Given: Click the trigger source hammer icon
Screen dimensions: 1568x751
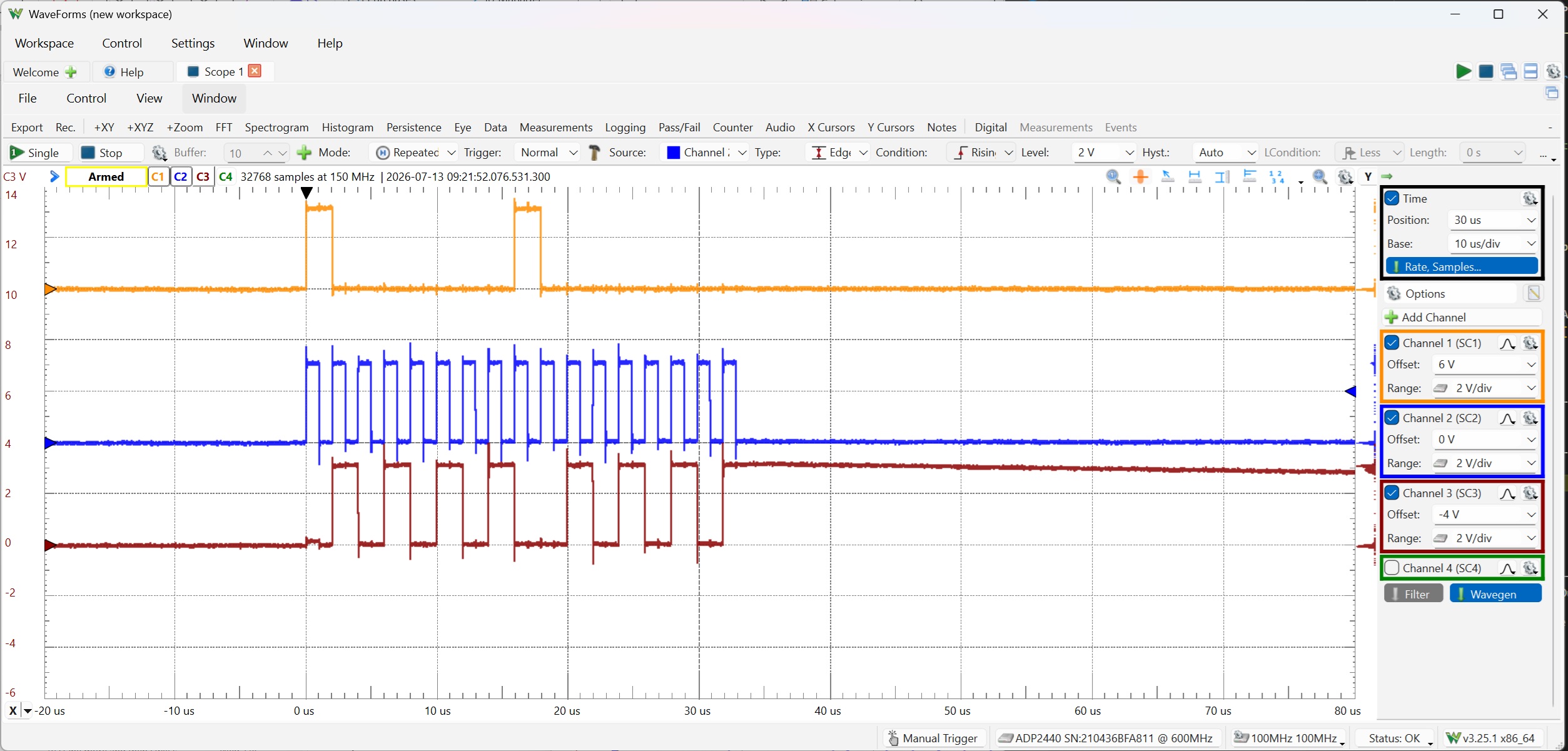Looking at the screenshot, I should (x=595, y=153).
